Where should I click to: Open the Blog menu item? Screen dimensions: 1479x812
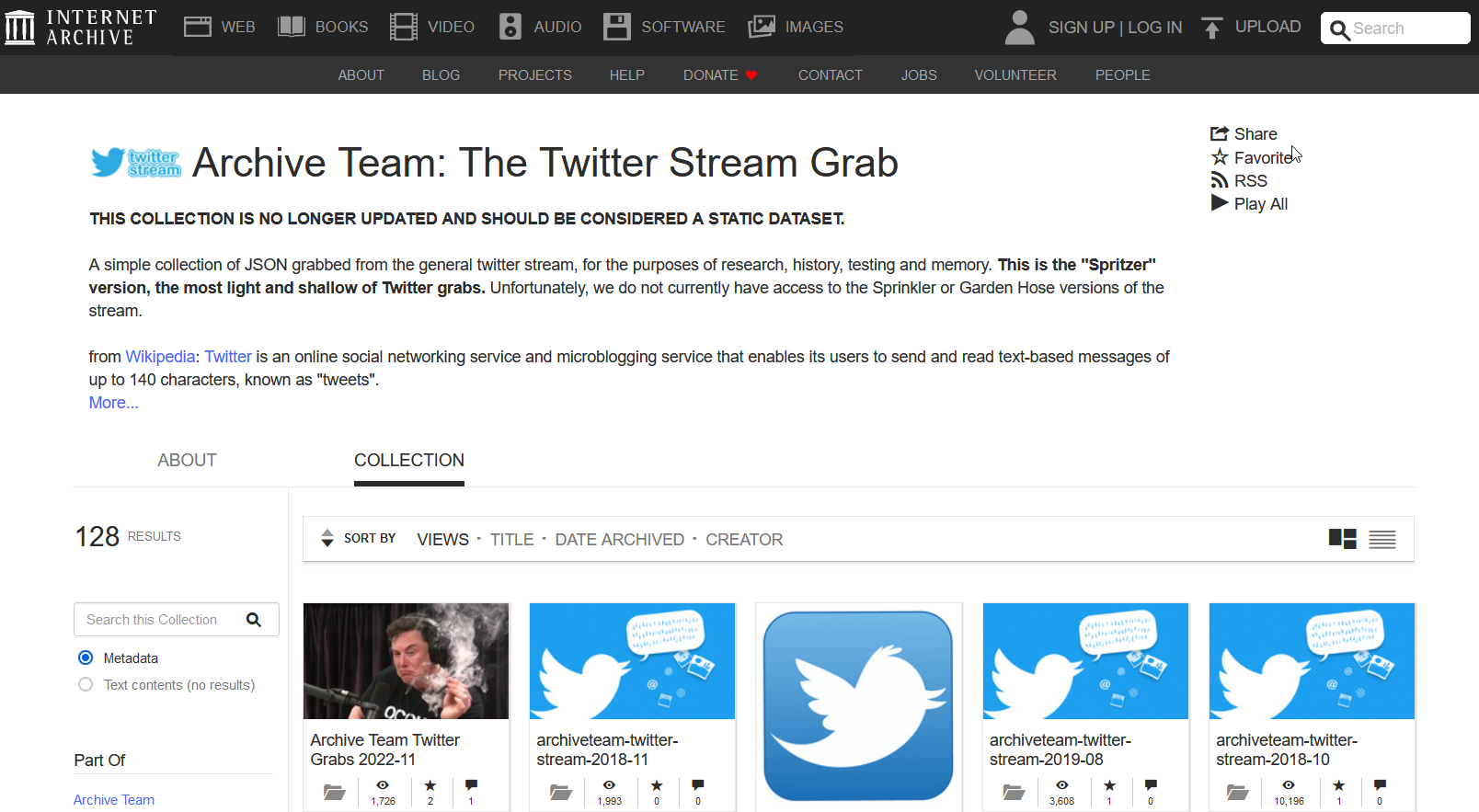click(x=441, y=75)
